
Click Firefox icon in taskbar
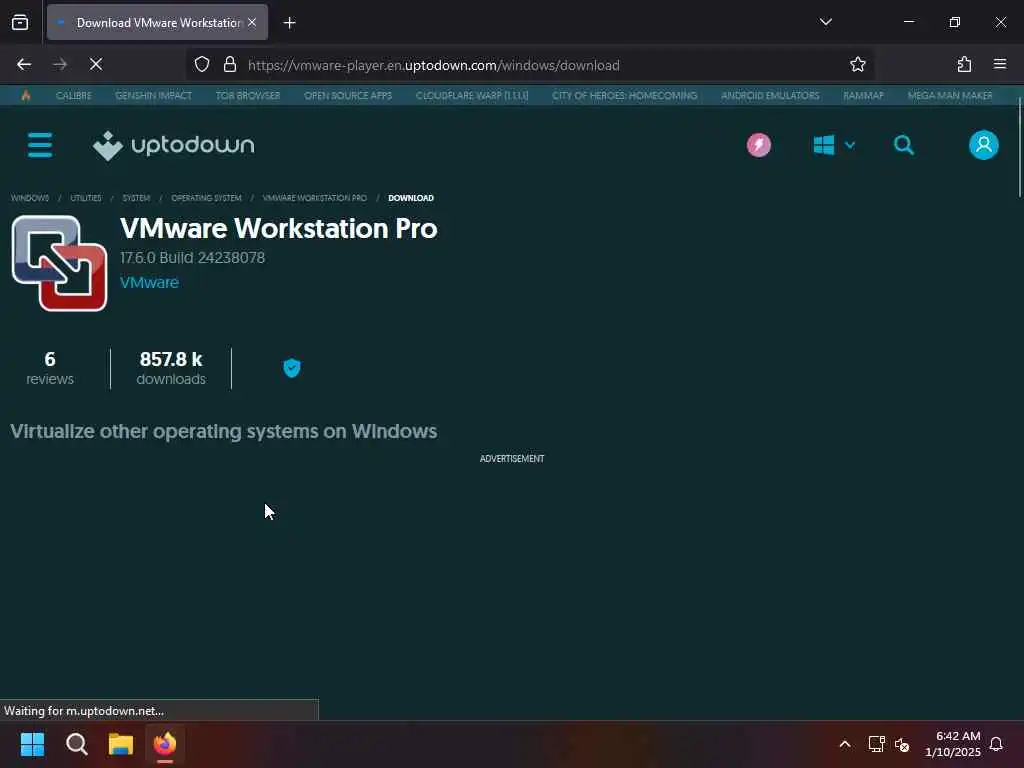click(165, 744)
